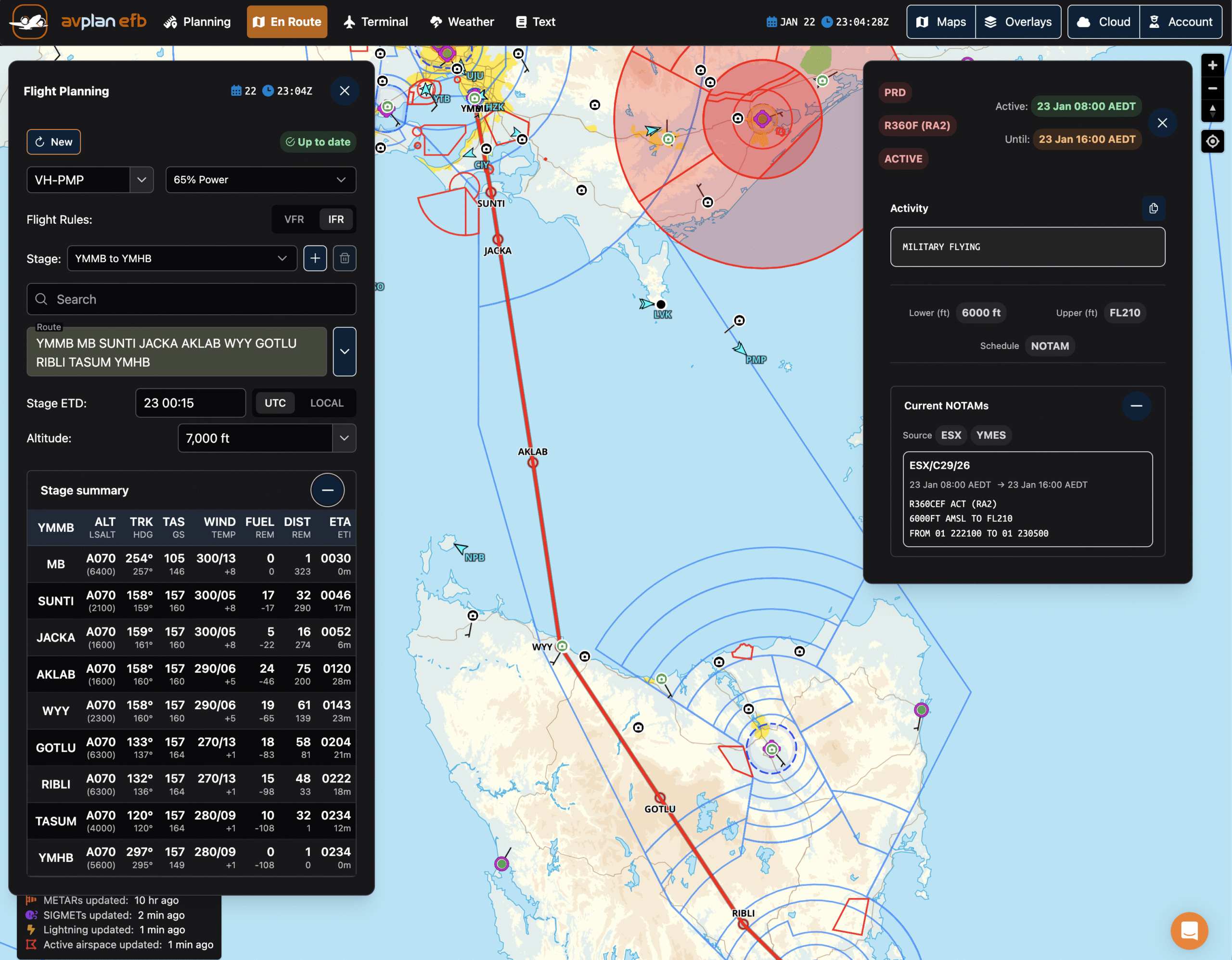Collapse the Stage summary section

click(x=327, y=490)
